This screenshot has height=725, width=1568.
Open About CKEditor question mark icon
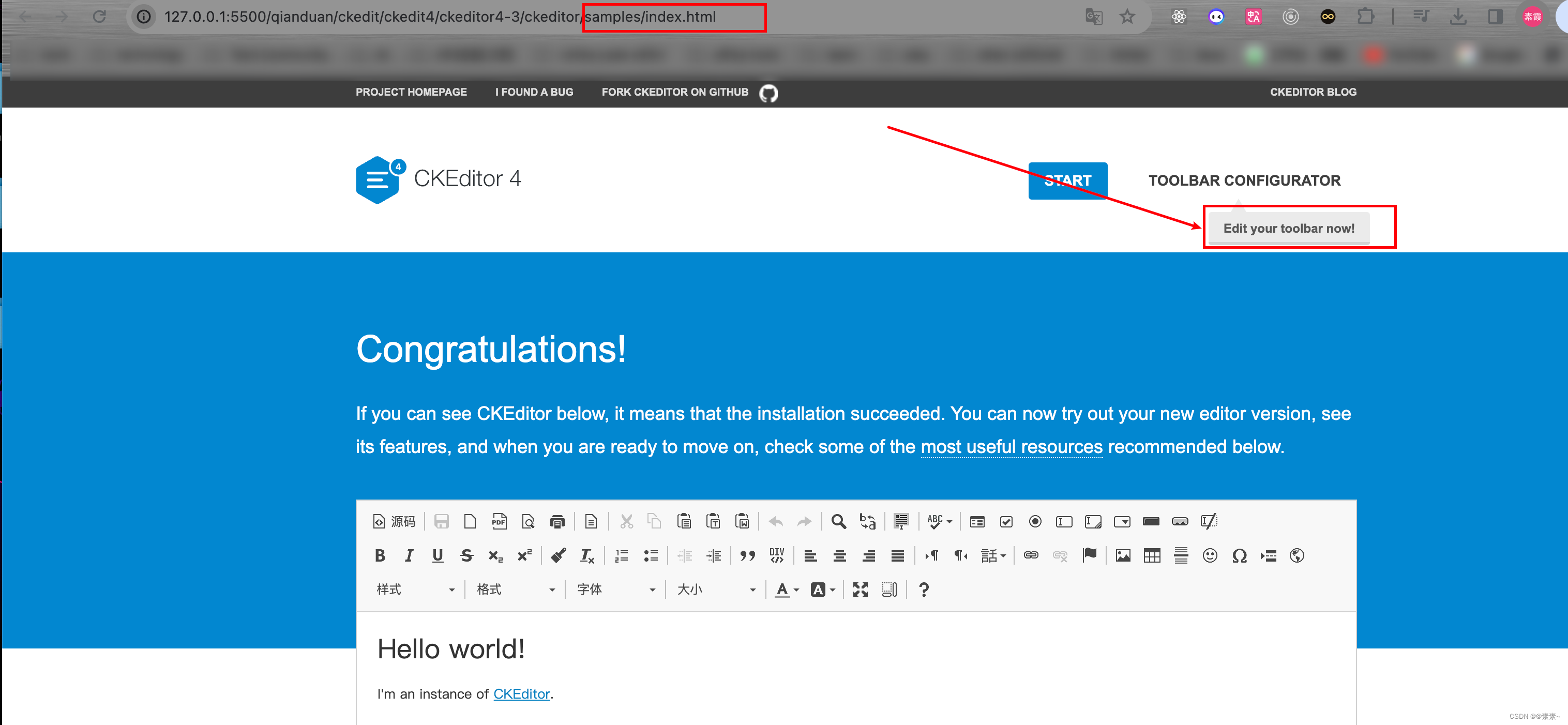coord(924,590)
